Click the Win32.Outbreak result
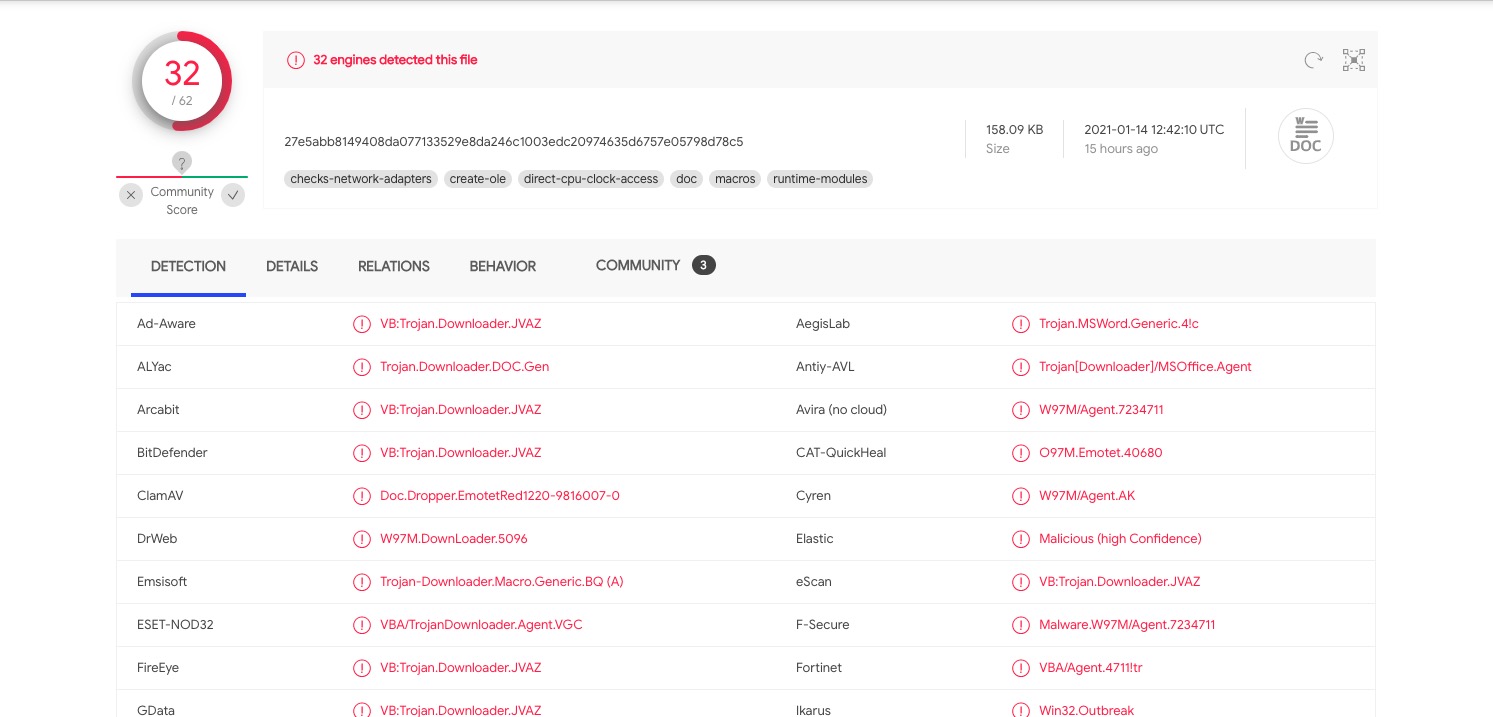Image resolution: width=1493 pixels, height=717 pixels. [1087, 710]
